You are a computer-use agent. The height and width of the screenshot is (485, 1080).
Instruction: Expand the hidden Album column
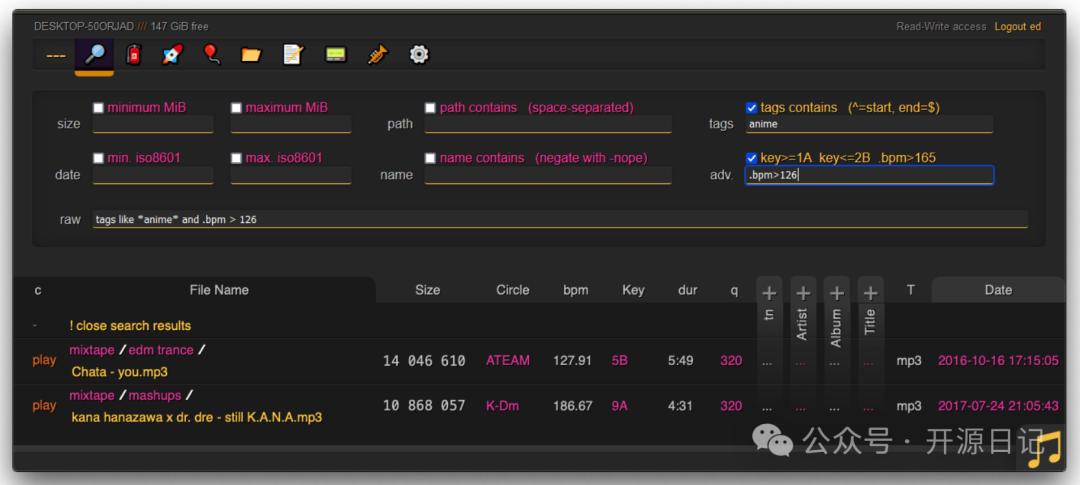click(837, 293)
